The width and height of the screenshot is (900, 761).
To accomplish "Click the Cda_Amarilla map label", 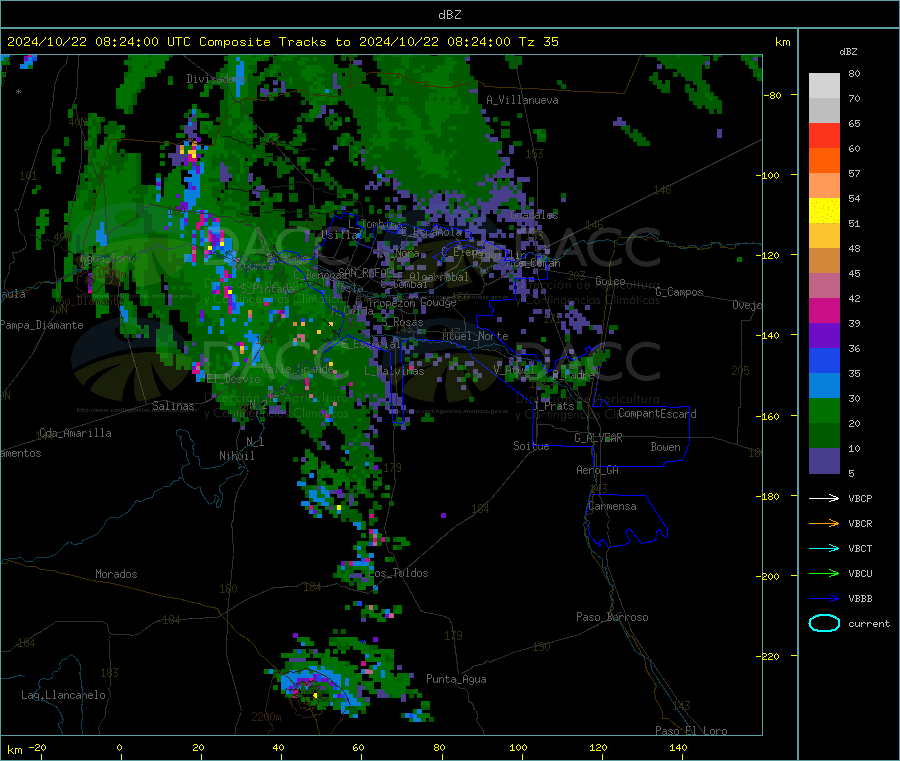I will [75, 433].
